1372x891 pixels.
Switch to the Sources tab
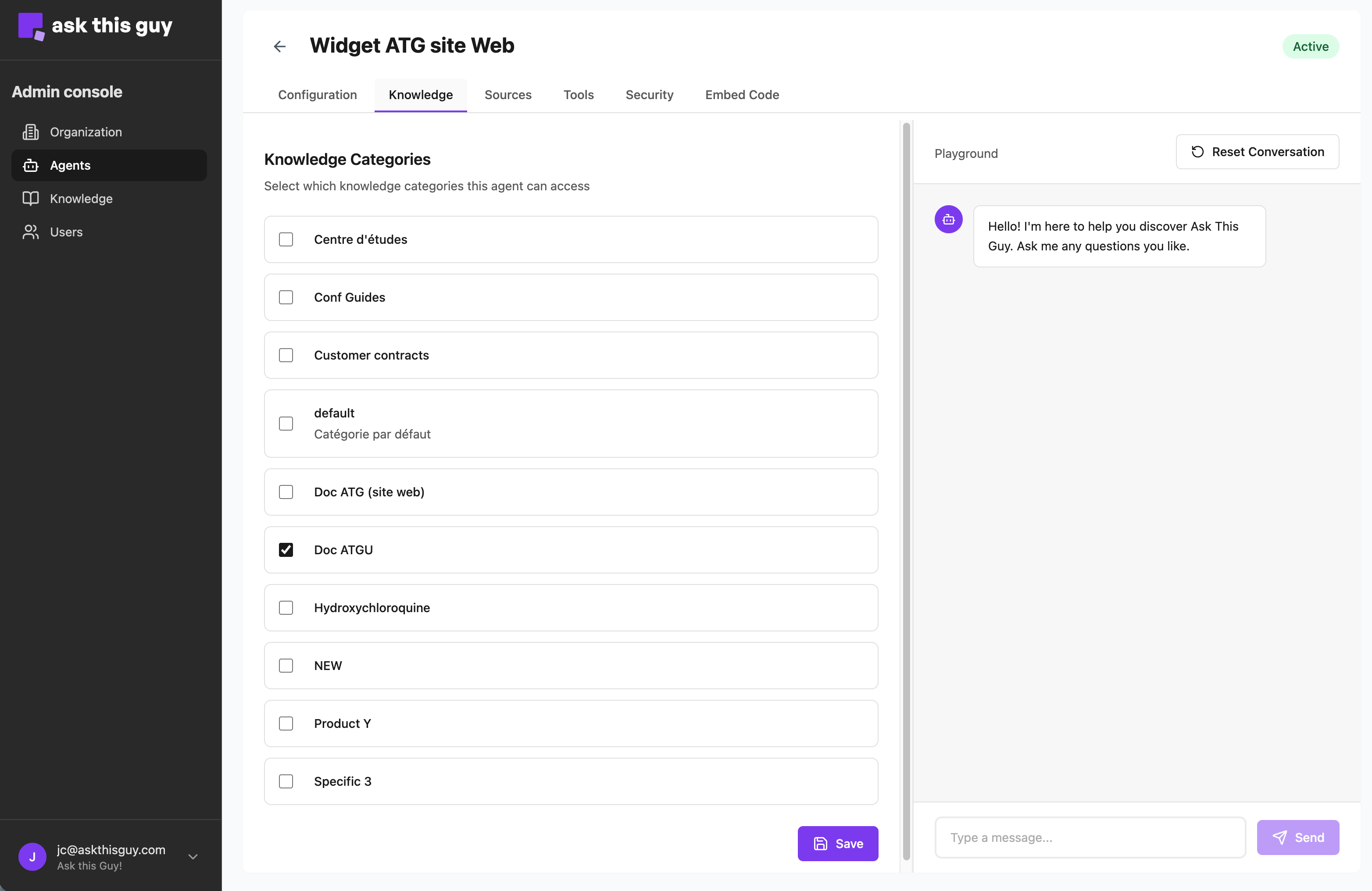(x=508, y=95)
